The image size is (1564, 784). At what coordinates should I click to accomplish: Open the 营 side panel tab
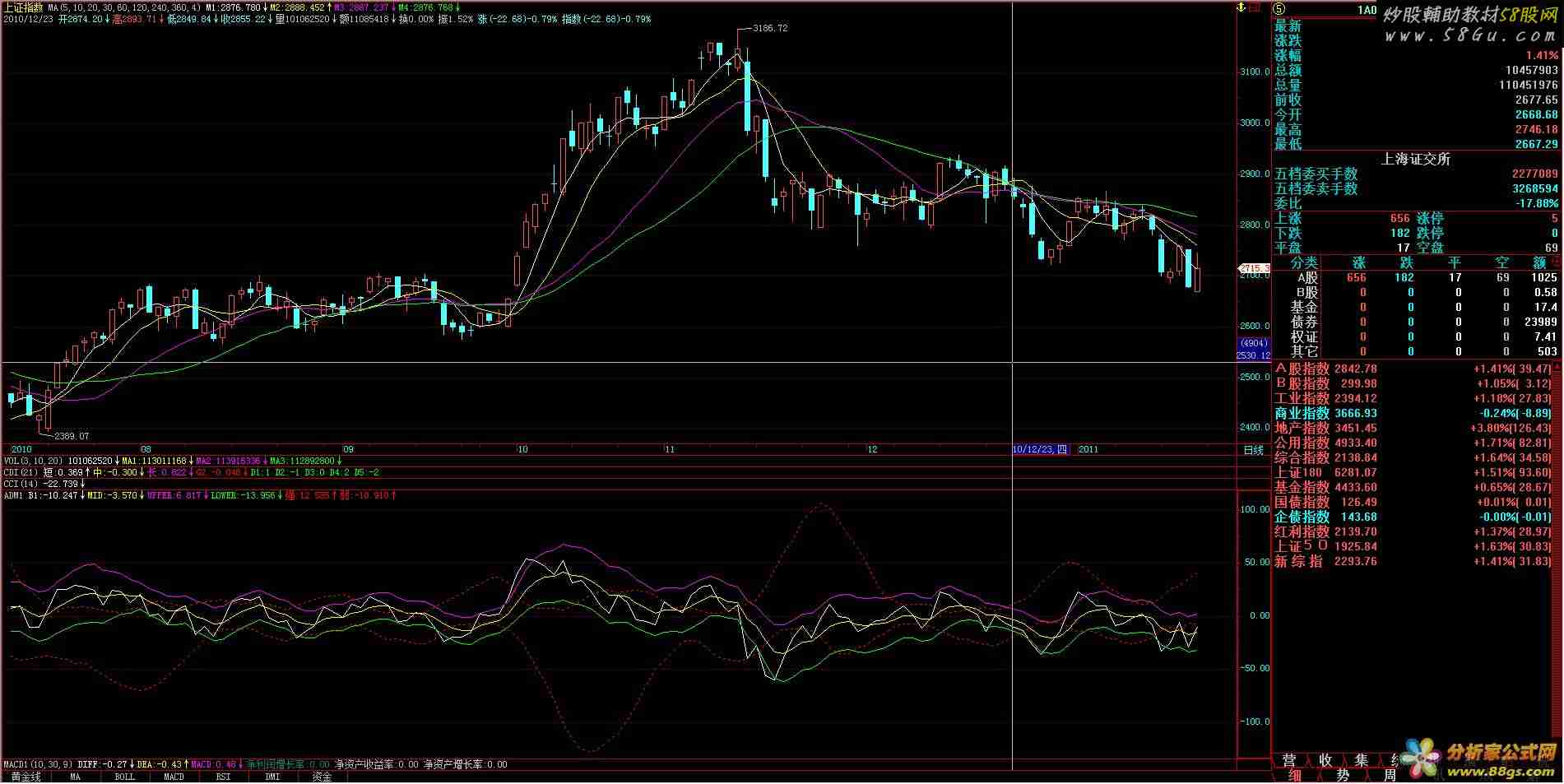coord(1289,760)
